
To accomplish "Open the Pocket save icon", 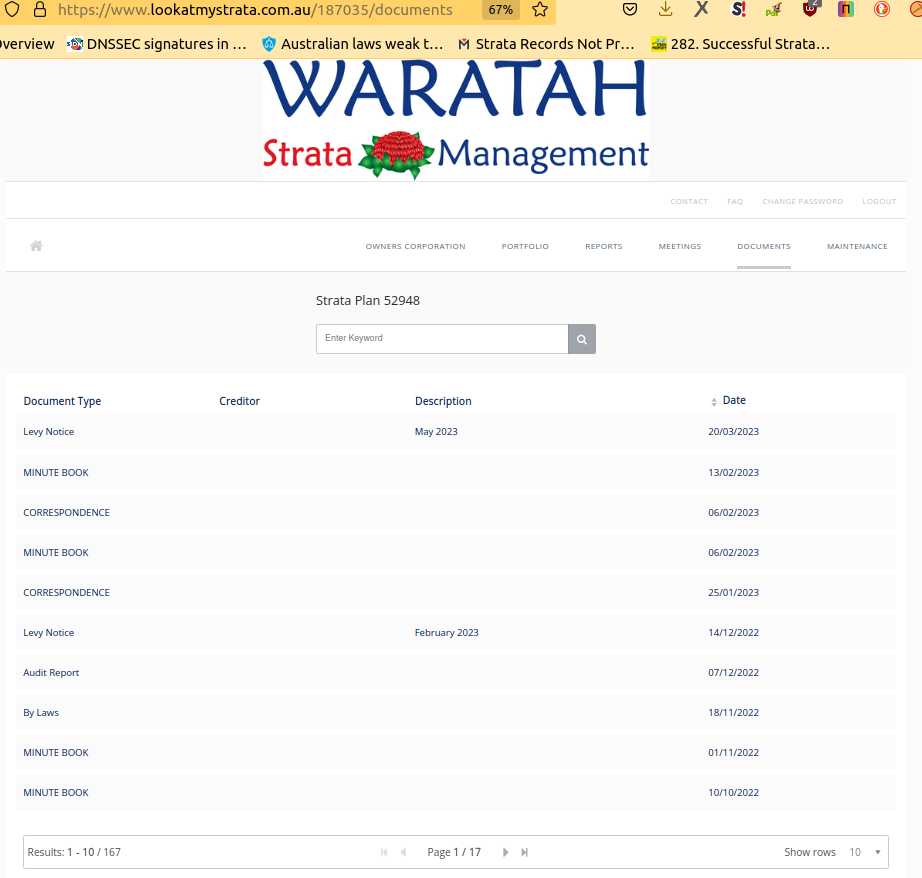I will pyautogui.click(x=630, y=9).
